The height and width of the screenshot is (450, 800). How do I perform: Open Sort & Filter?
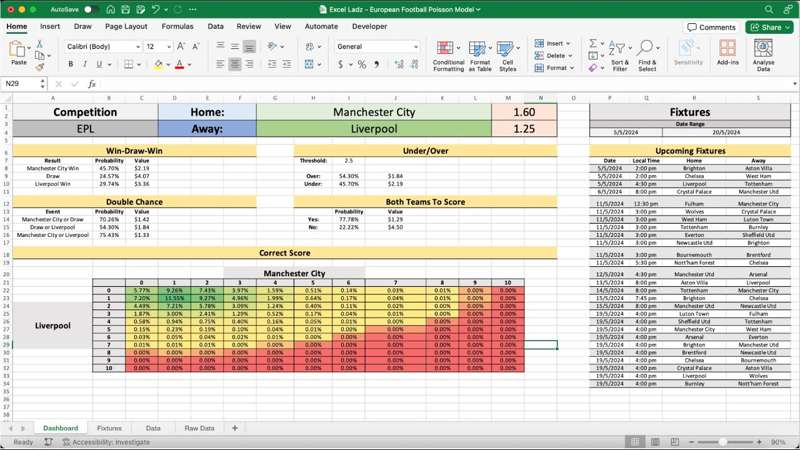click(x=620, y=56)
